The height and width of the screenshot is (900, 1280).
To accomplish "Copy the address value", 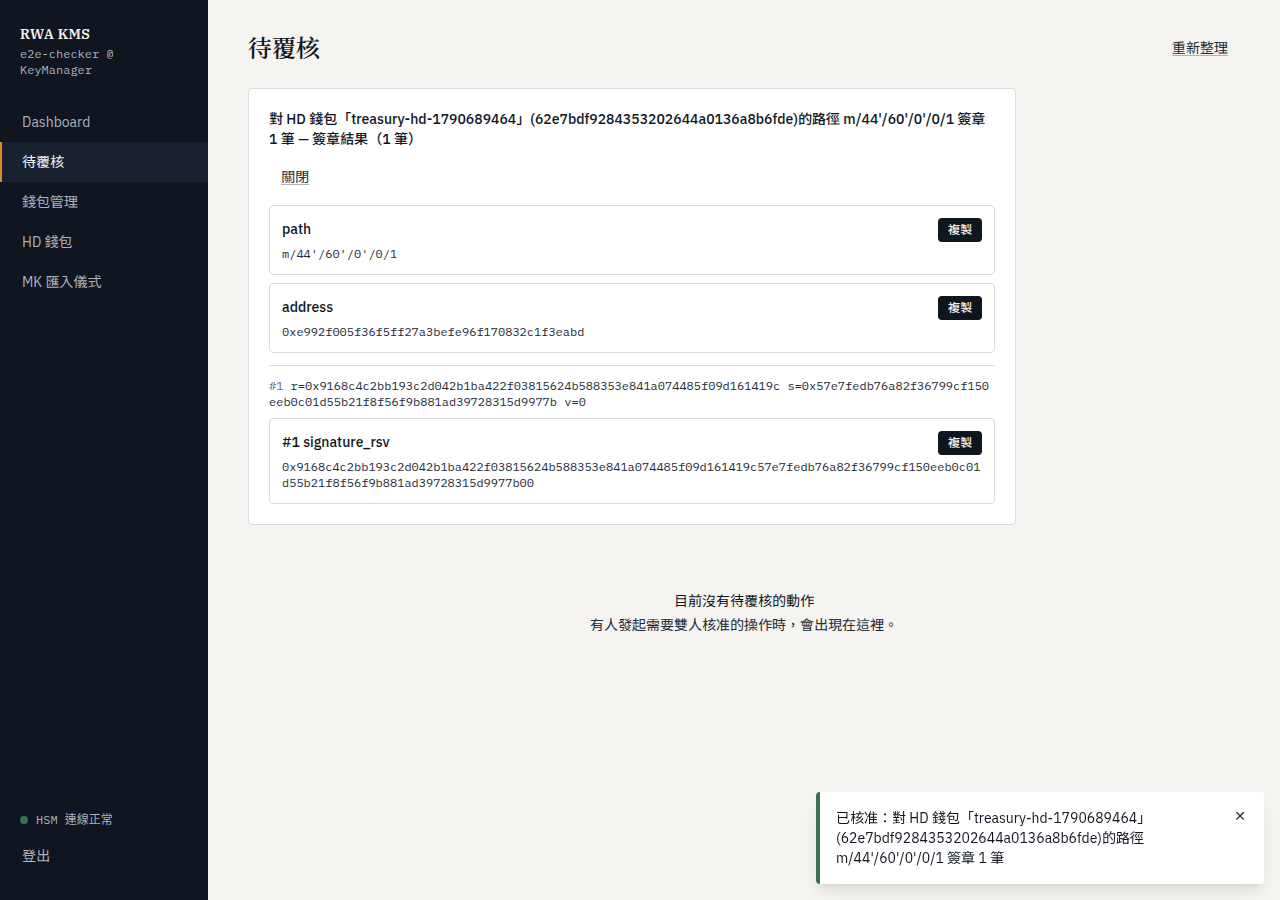I will (x=960, y=308).
